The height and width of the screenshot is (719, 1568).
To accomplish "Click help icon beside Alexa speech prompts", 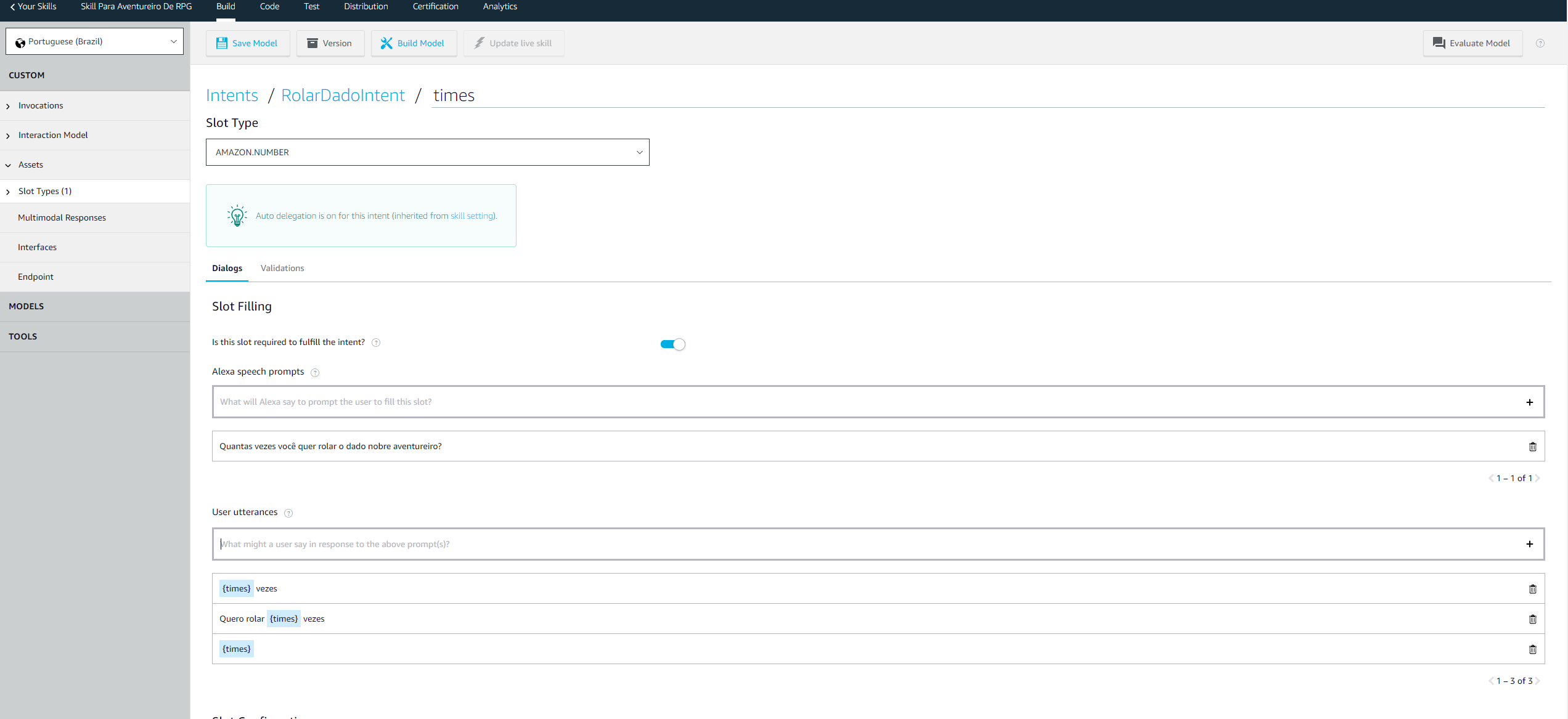I will coord(315,373).
